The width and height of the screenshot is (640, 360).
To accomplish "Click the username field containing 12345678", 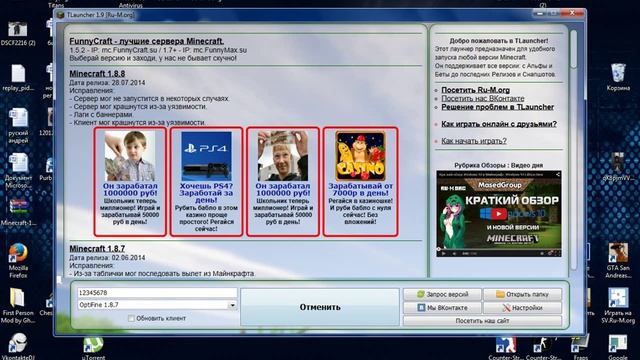I will 157,293.
